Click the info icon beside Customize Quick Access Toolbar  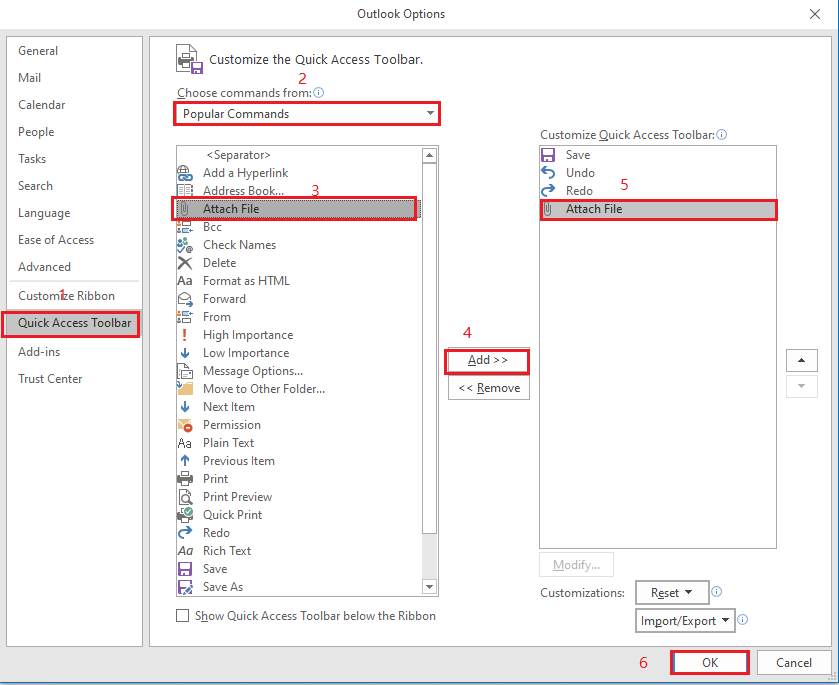pos(721,134)
